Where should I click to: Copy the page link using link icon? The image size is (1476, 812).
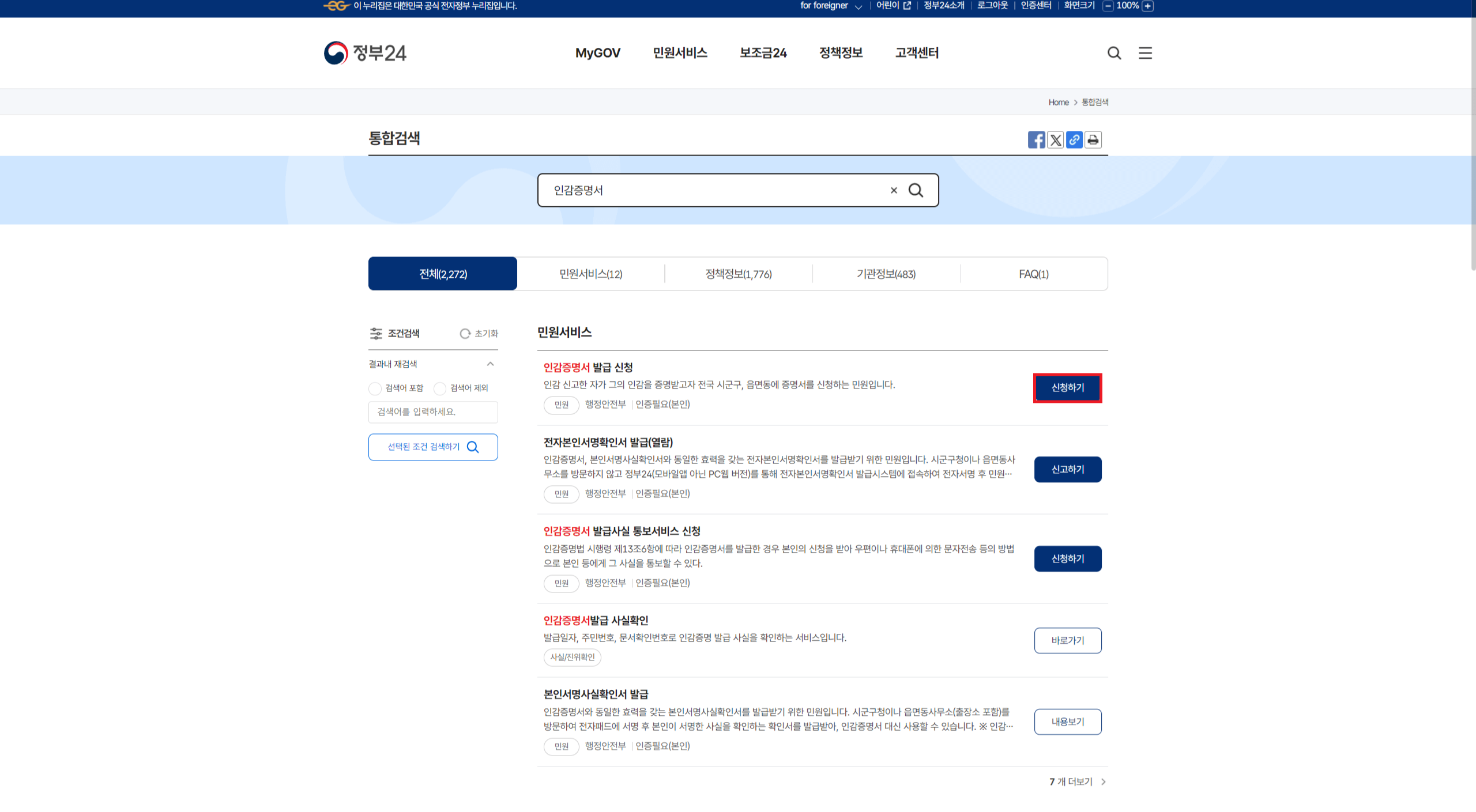click(1074, 139)
